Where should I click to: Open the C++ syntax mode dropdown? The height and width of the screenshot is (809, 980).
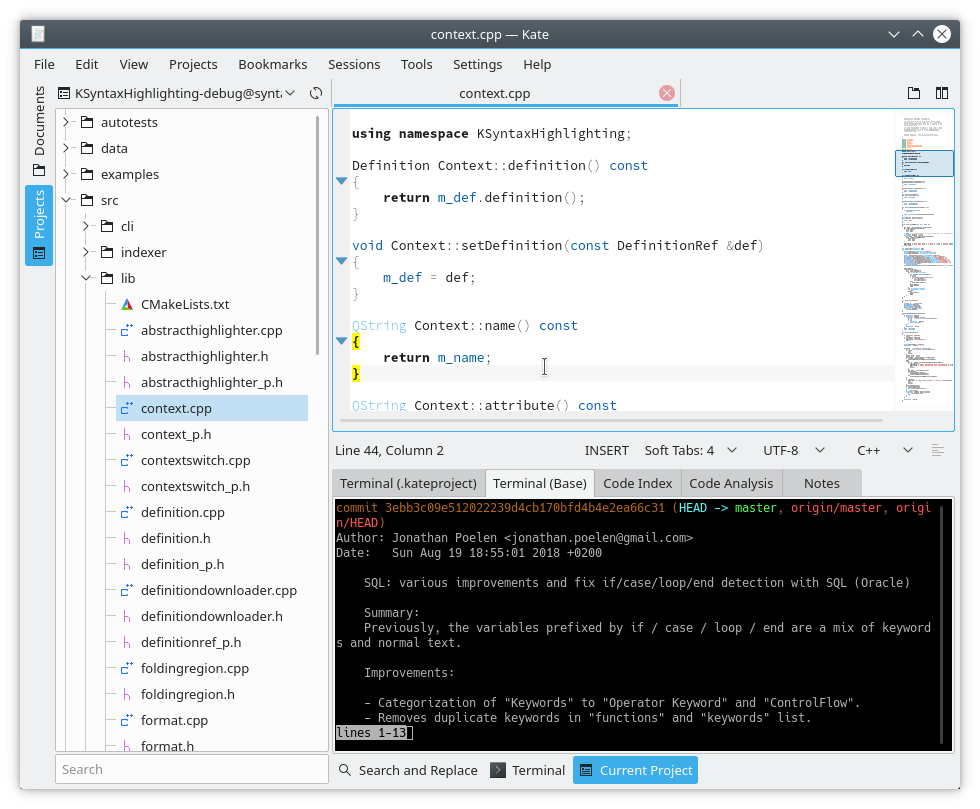point(885,450)
